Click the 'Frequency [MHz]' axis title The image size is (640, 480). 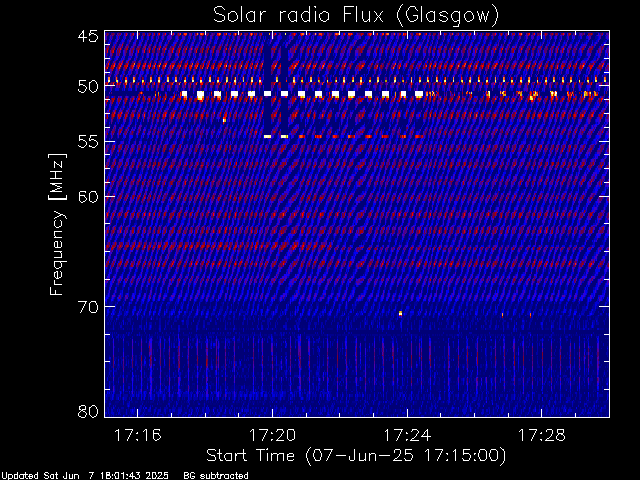[x=57, y=224]
